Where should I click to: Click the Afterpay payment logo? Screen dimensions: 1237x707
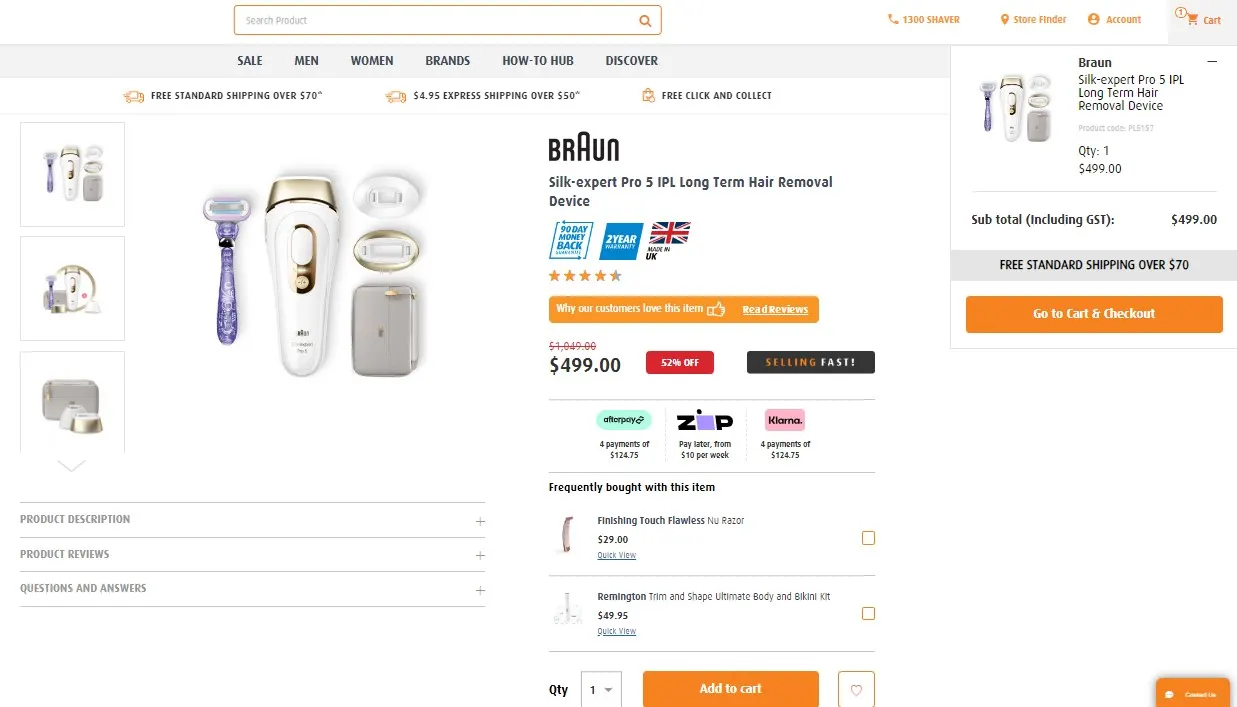click(624, 420)
